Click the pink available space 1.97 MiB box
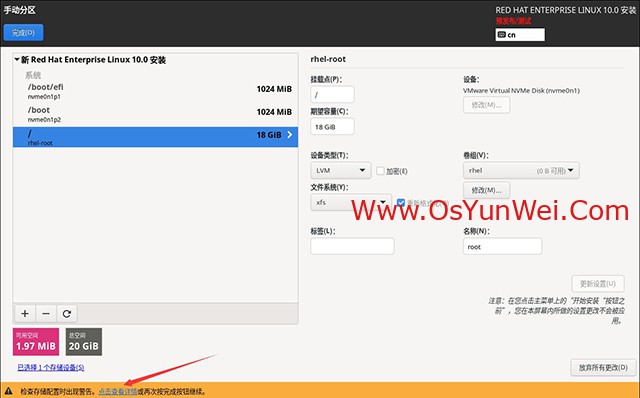The width and height of the screenshot is (640, 398). tap(36, 342)
